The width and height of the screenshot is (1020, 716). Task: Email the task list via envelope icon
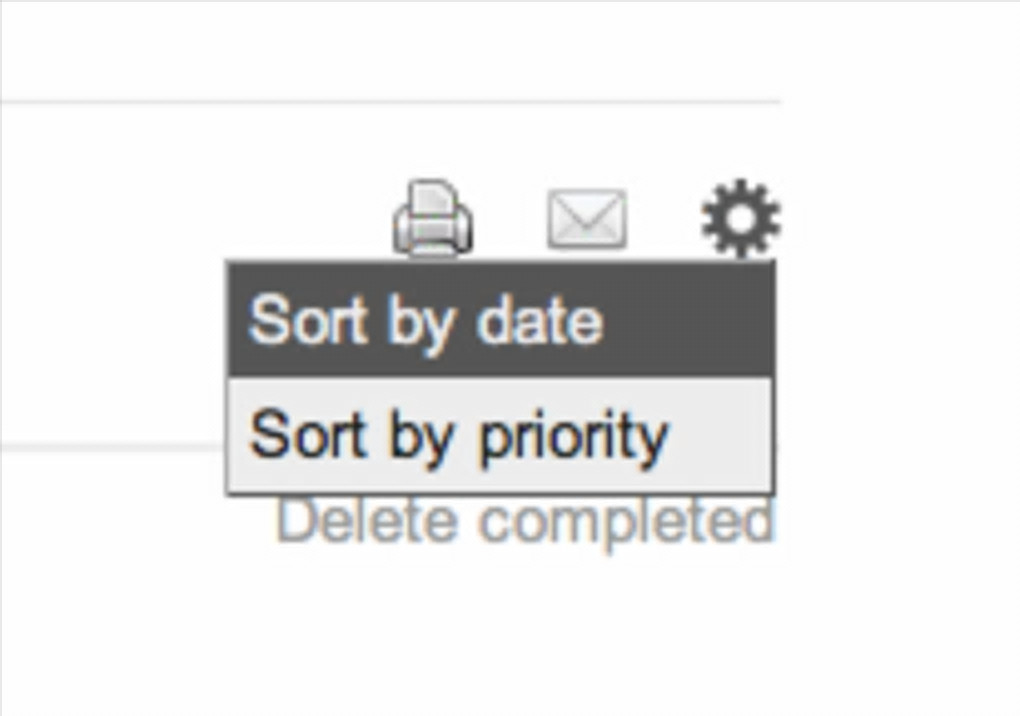click(587, 218)
